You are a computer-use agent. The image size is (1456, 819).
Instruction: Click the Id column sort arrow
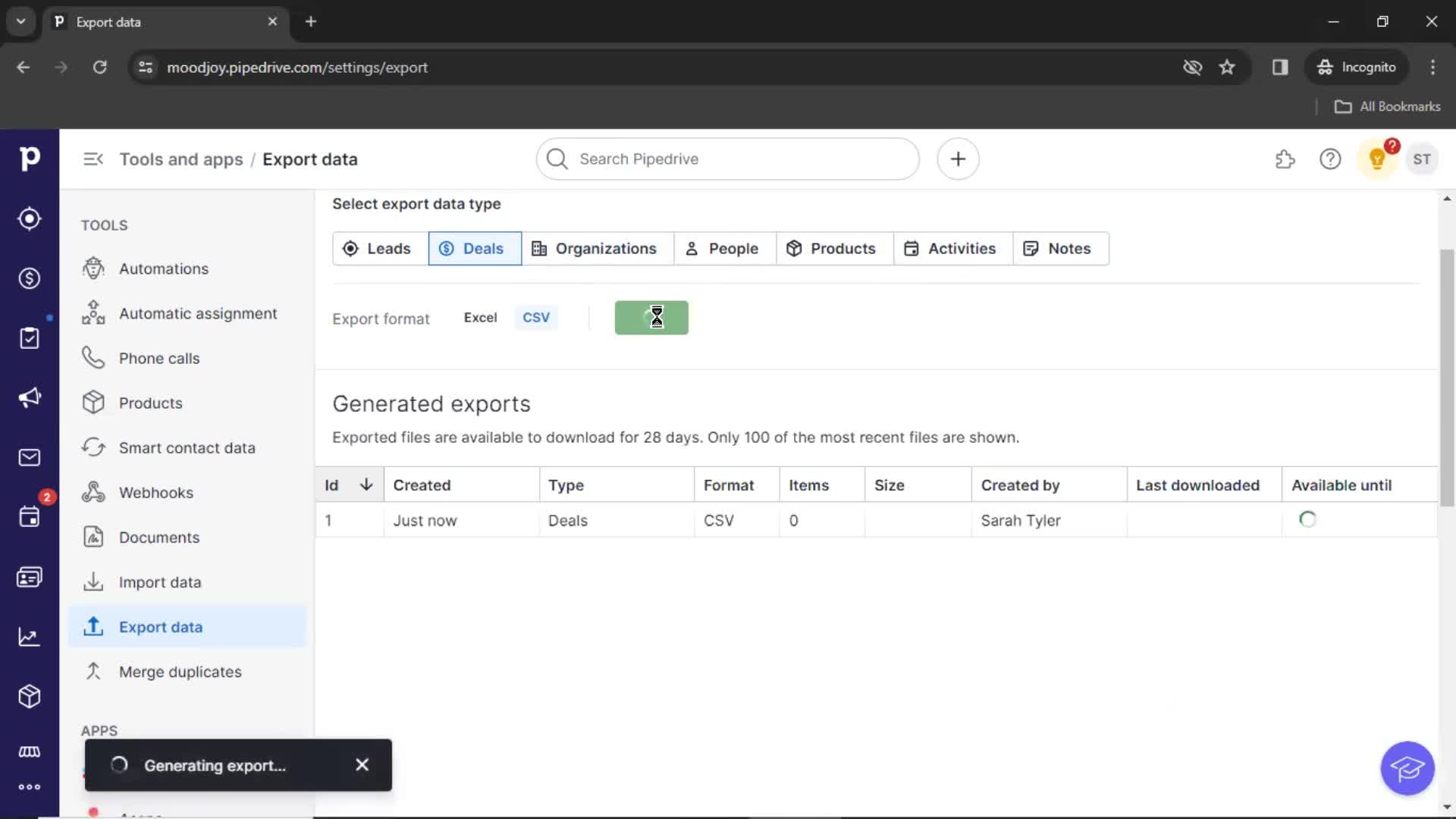(x=367, y=485)
